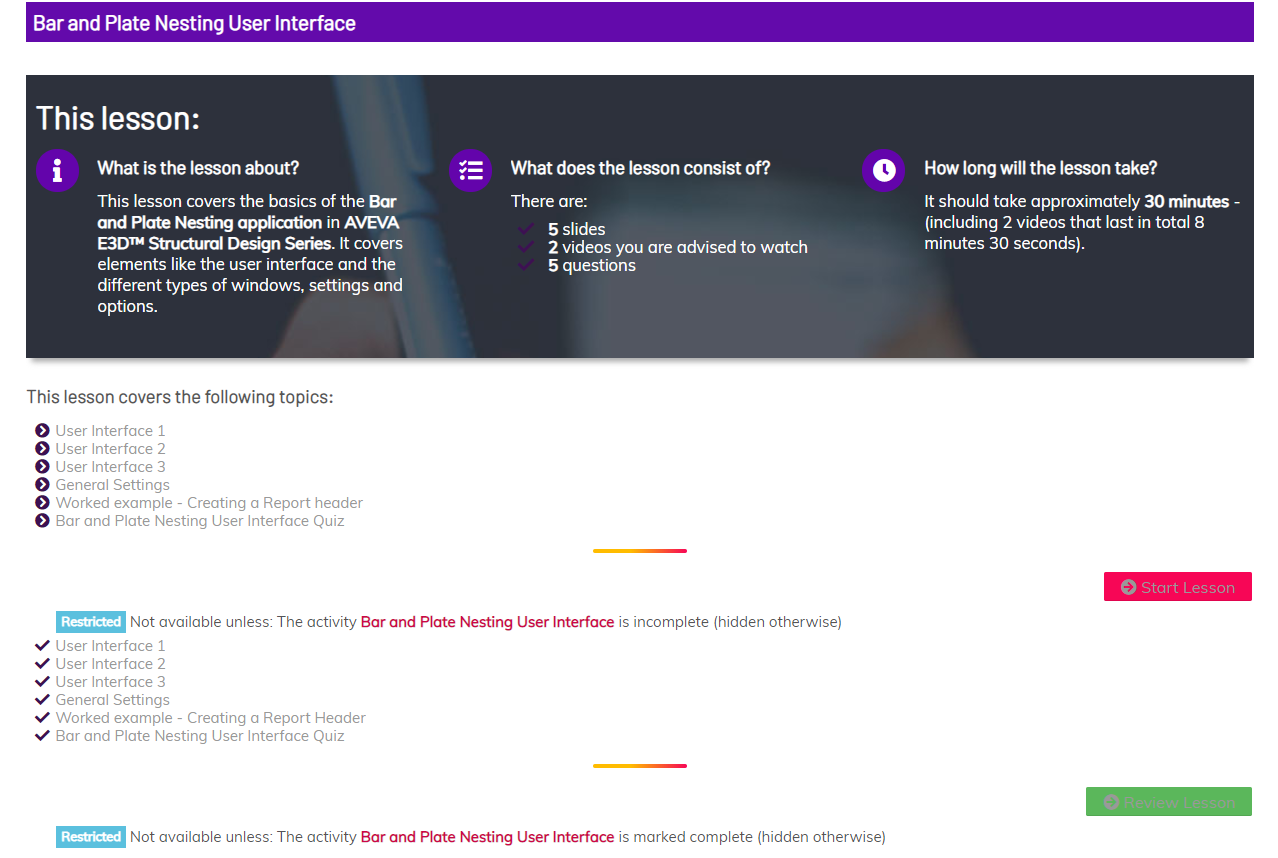Click checkmark icon next to '5 slides'
Image resolution: width=1278 pixels, height=858 pixels.
click(526, 230)
